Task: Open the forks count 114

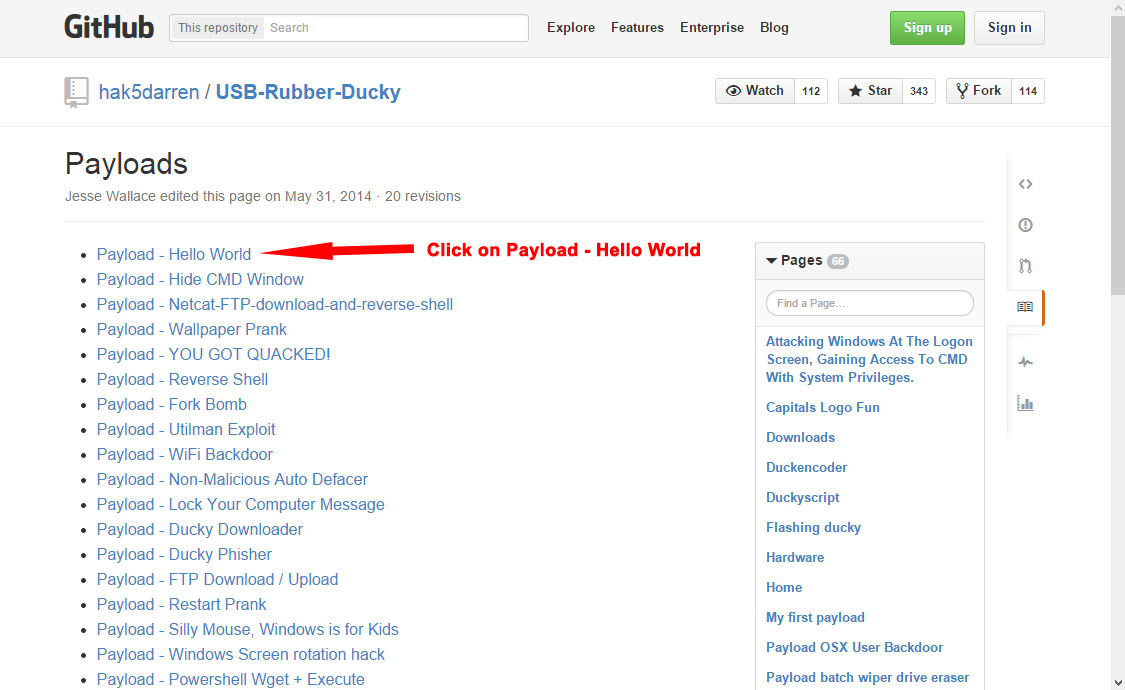Action: (1028, 91)
